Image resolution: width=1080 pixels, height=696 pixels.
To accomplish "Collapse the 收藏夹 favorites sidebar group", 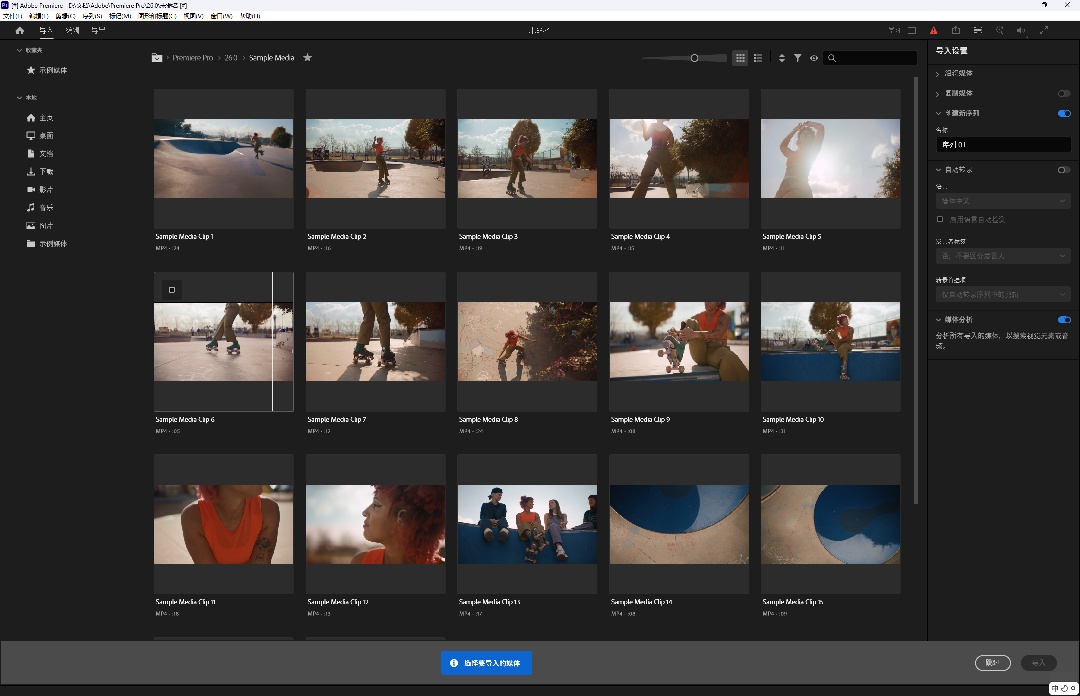I will click(x=19, y=50).
